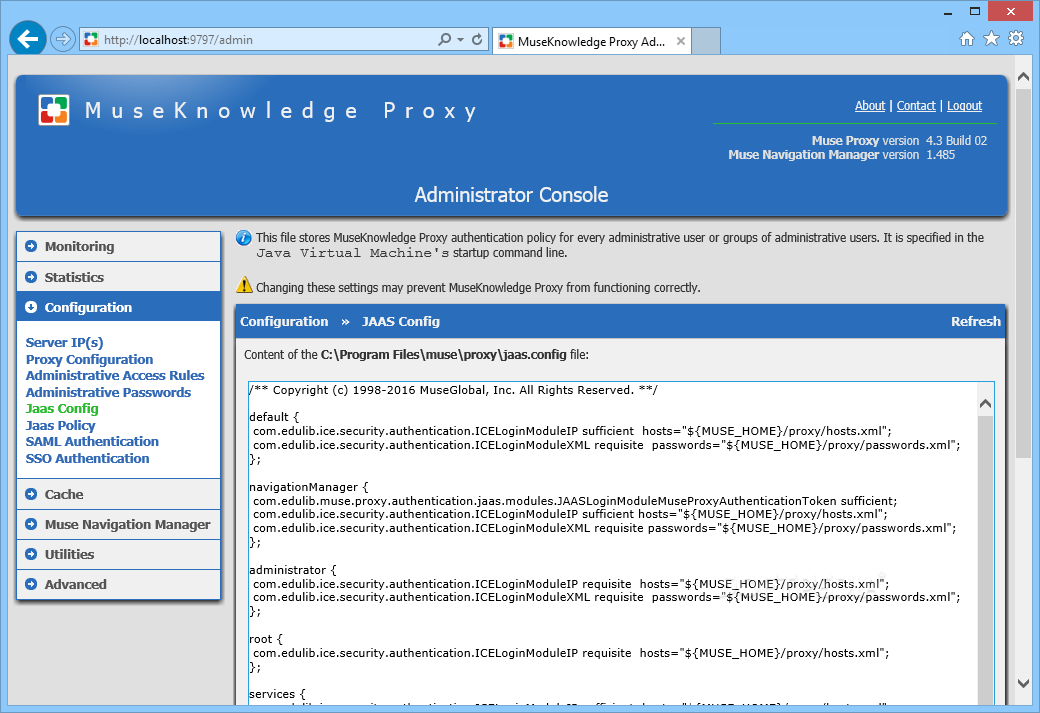Image resolution: width=1040 pixels, height=713 pixels.
Task: Open the Jaas Policy page
Action: (x=60, y=425)
